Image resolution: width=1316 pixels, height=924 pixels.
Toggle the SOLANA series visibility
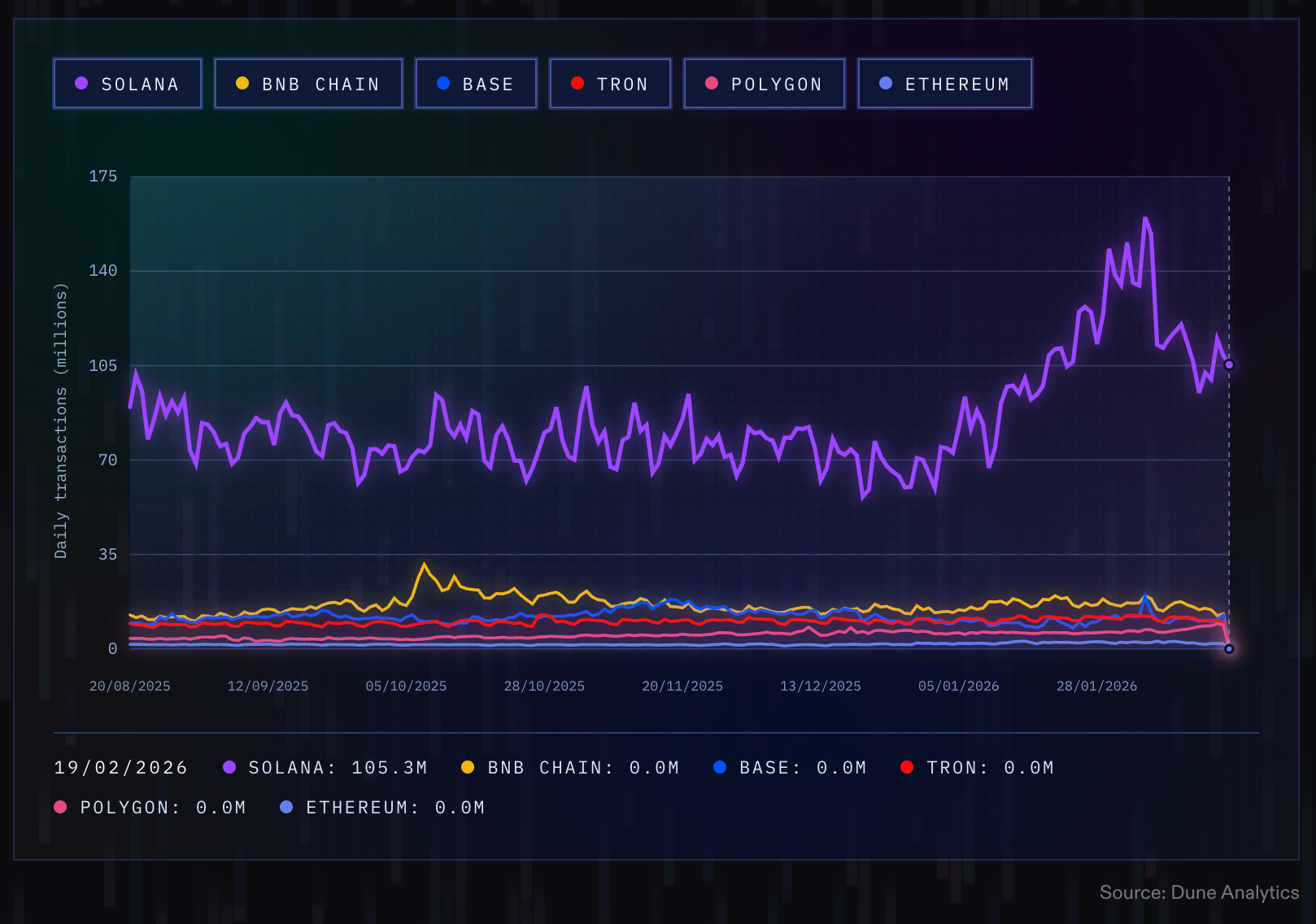127,83
